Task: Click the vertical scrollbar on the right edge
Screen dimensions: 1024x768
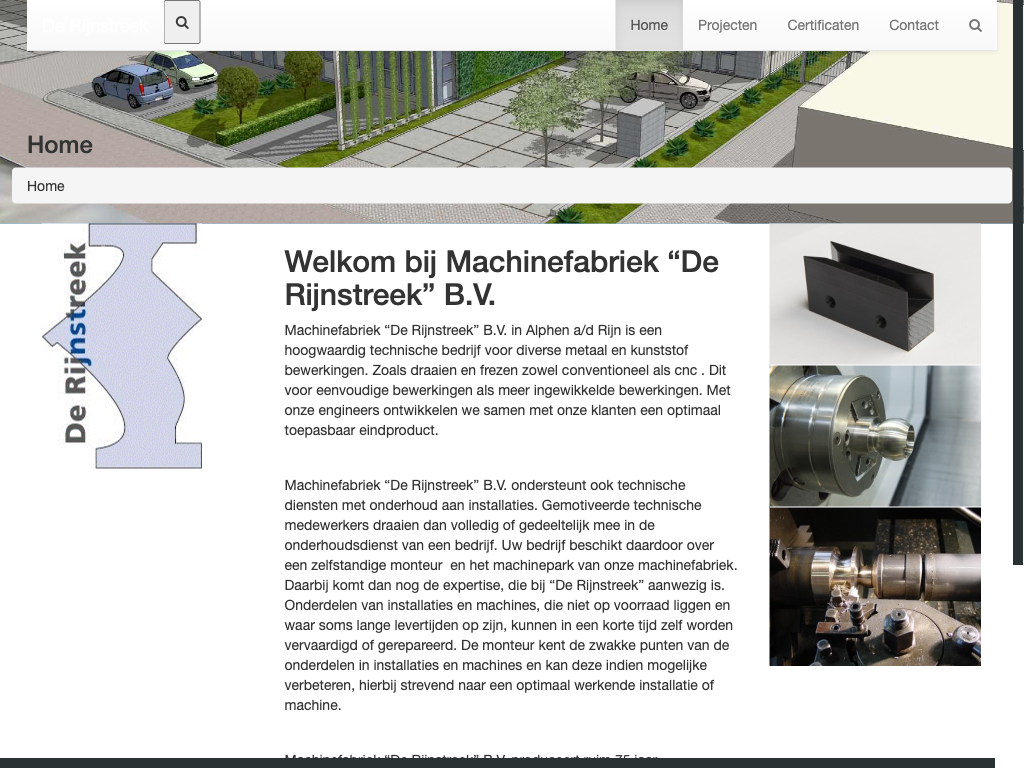Action: tap(1018, 300)
